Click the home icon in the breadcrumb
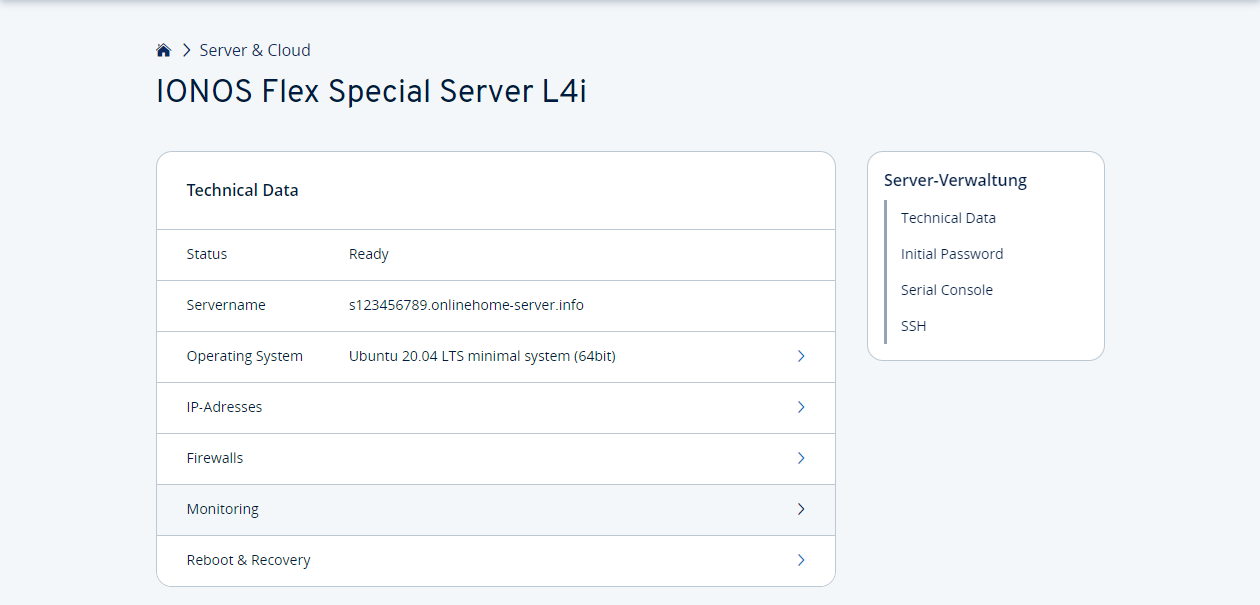This screenshot has width=1260, height=605. click(x=164, y=50)
